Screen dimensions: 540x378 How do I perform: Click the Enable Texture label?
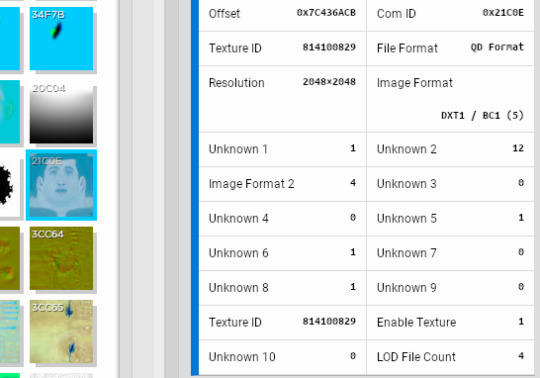click(416, 323)
